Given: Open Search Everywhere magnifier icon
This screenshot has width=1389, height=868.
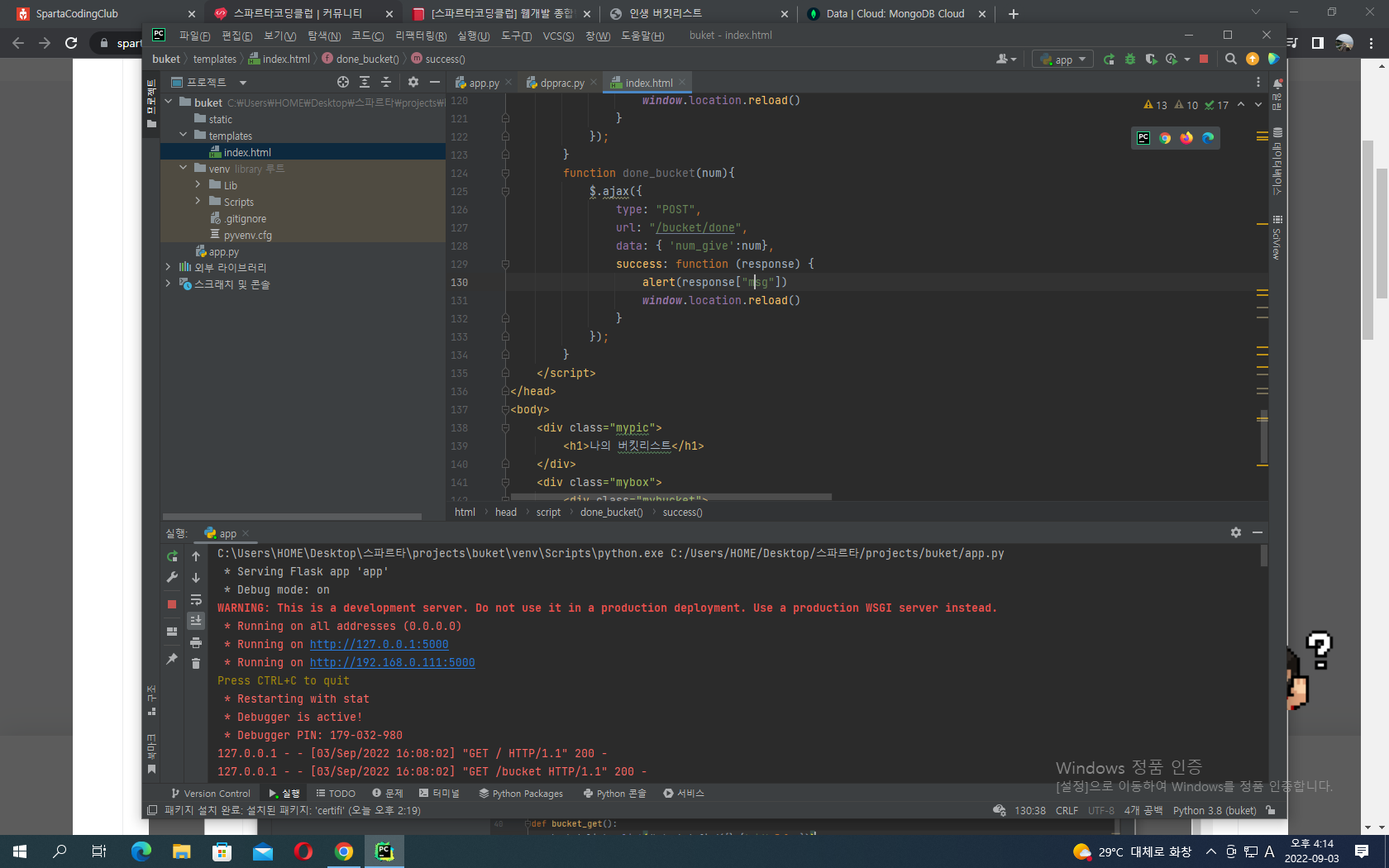Looking at the screenshot, I should (1231, 59).
